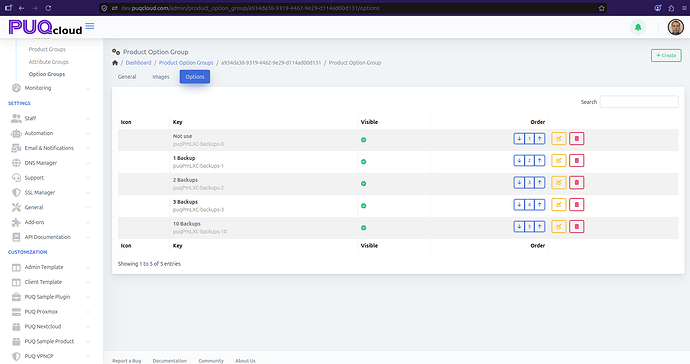Open Option Groups in sidebar
Screen dimensions: 690x364
pyautogui.click(x=47, y=74)
